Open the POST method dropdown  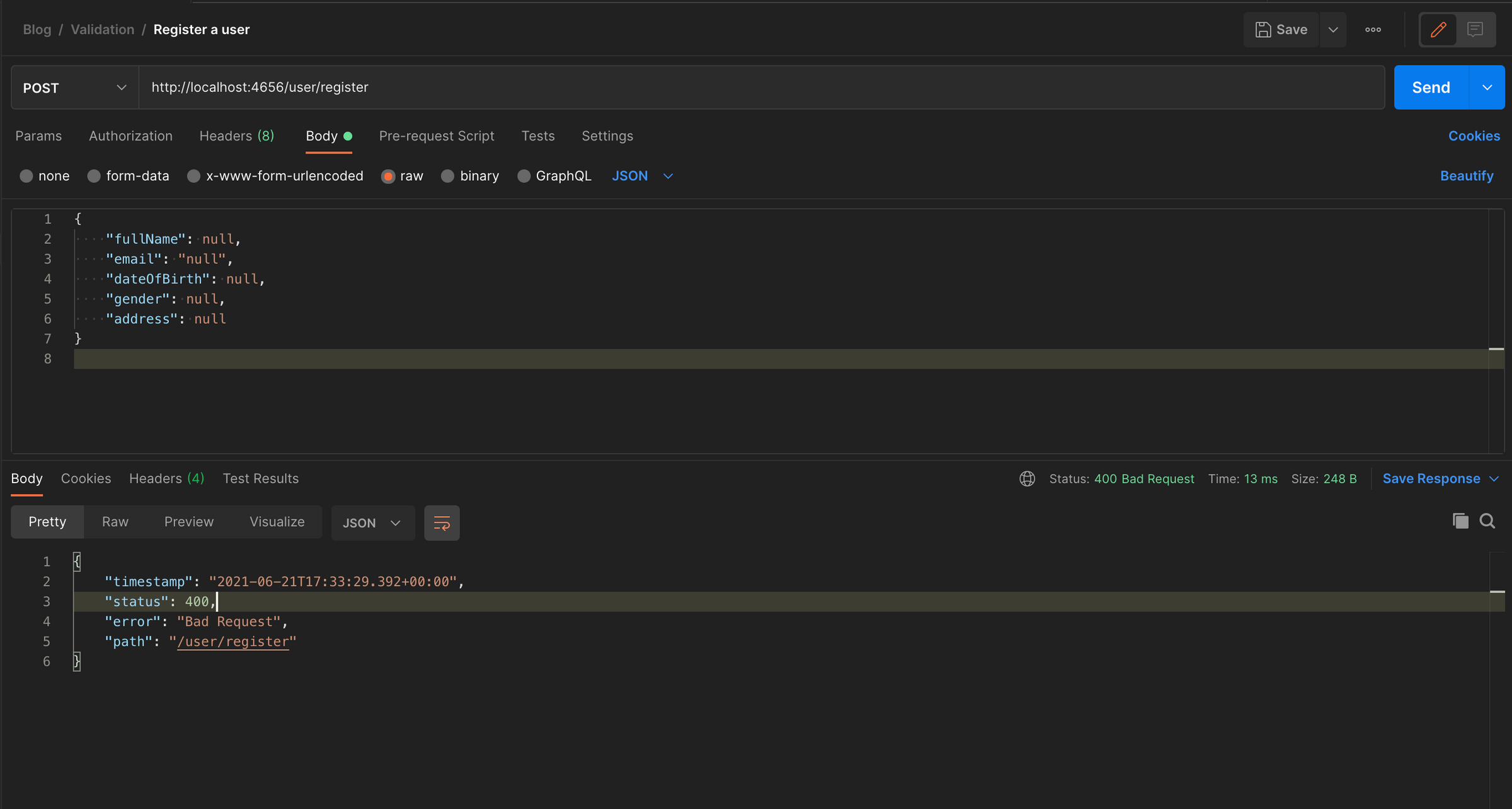click(74, 88)
